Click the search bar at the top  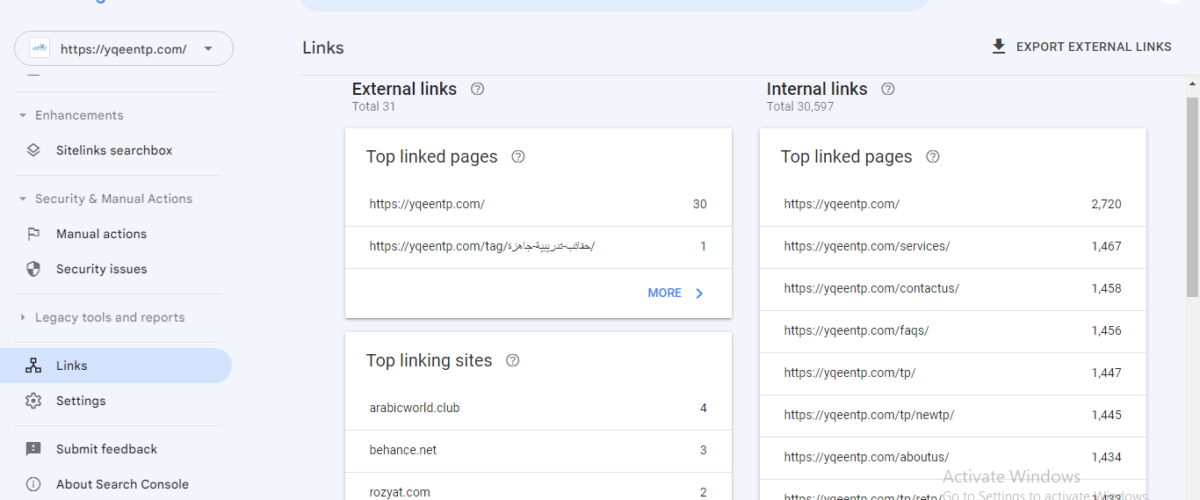pos(615,4)
